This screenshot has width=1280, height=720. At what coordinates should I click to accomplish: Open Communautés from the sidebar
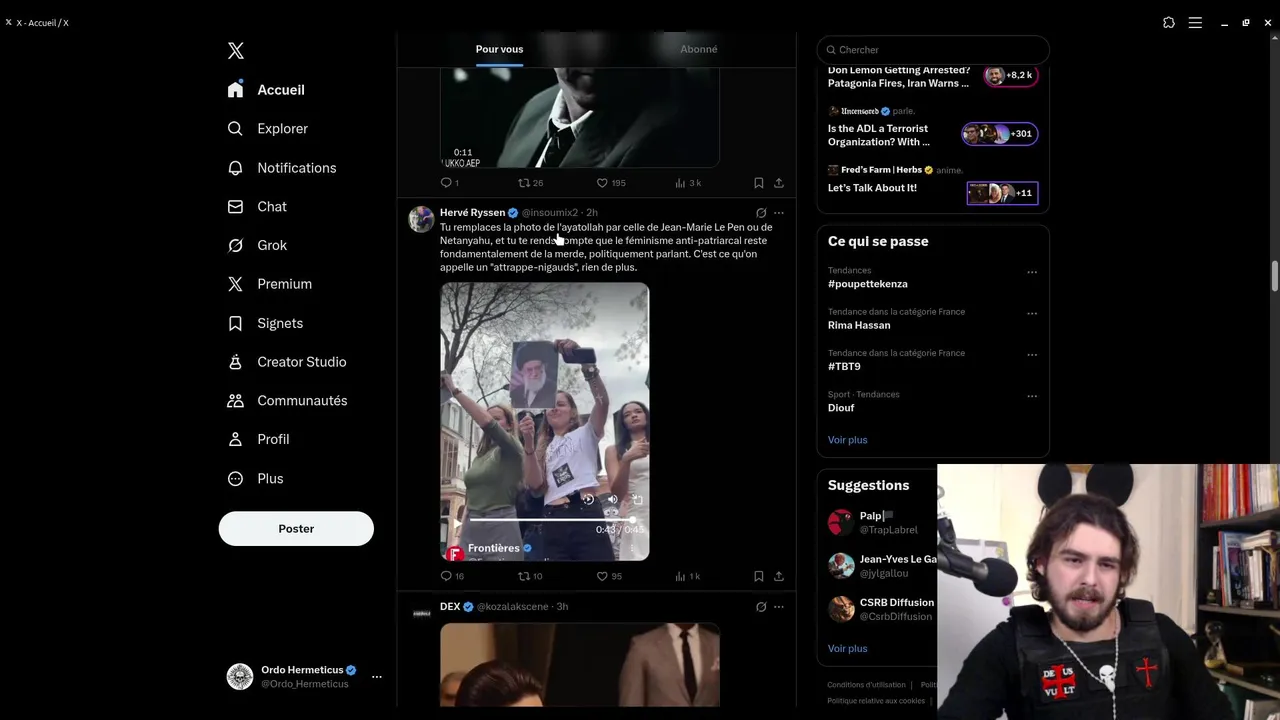click(287, 401)
